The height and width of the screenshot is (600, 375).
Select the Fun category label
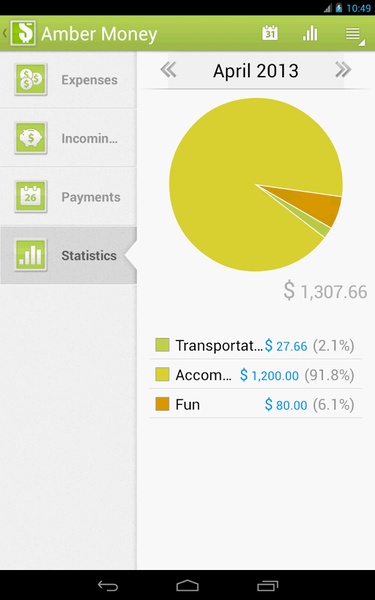[188, 404]
